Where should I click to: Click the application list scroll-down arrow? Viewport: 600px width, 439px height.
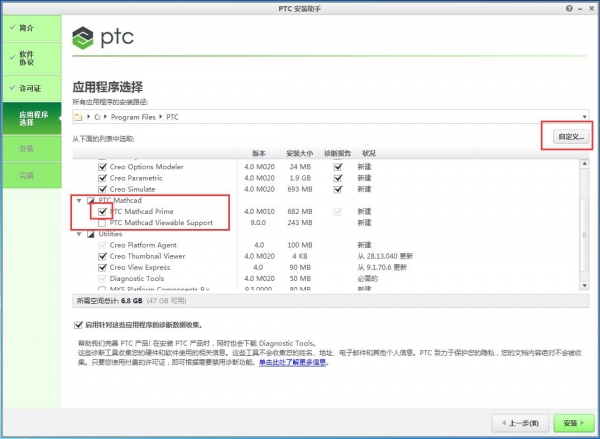584,286
